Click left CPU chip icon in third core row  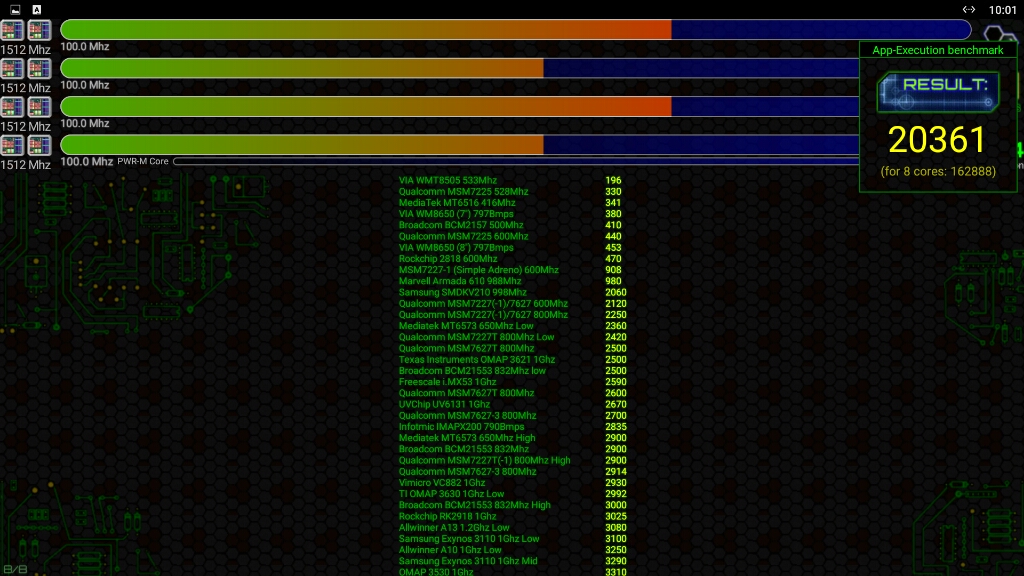click(x=12, y=107)
